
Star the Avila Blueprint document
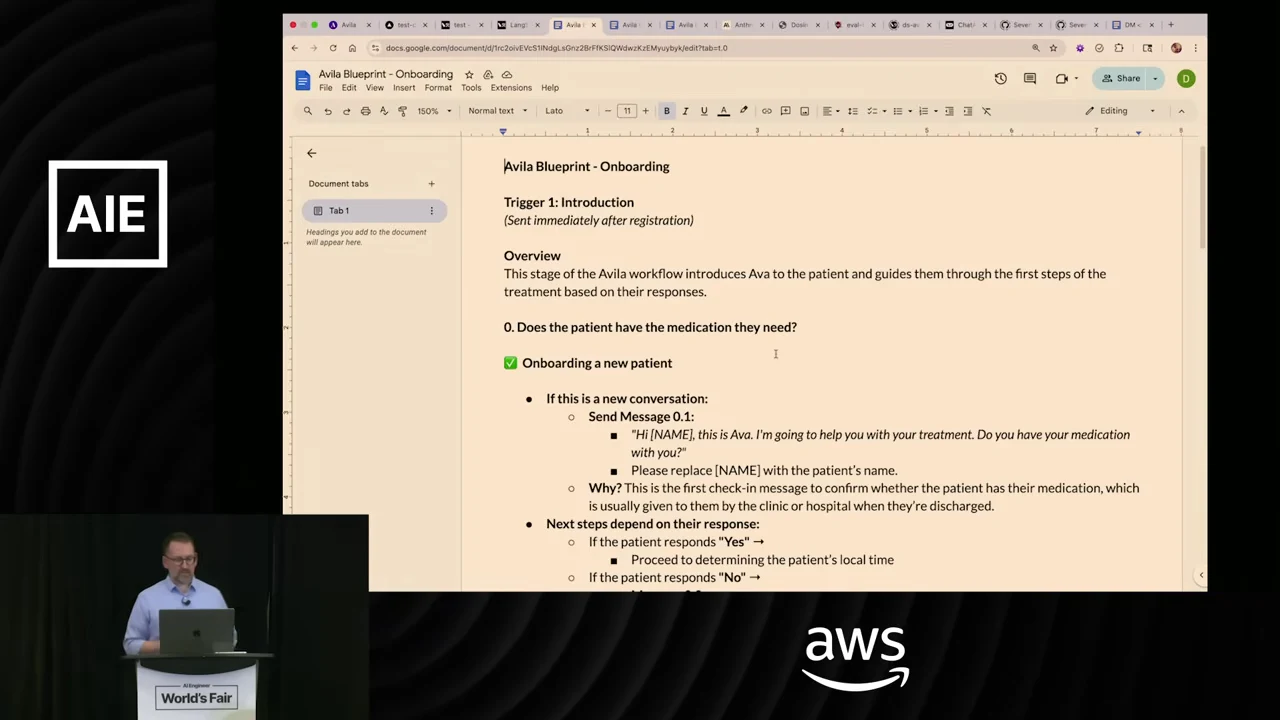coord(469,74)
